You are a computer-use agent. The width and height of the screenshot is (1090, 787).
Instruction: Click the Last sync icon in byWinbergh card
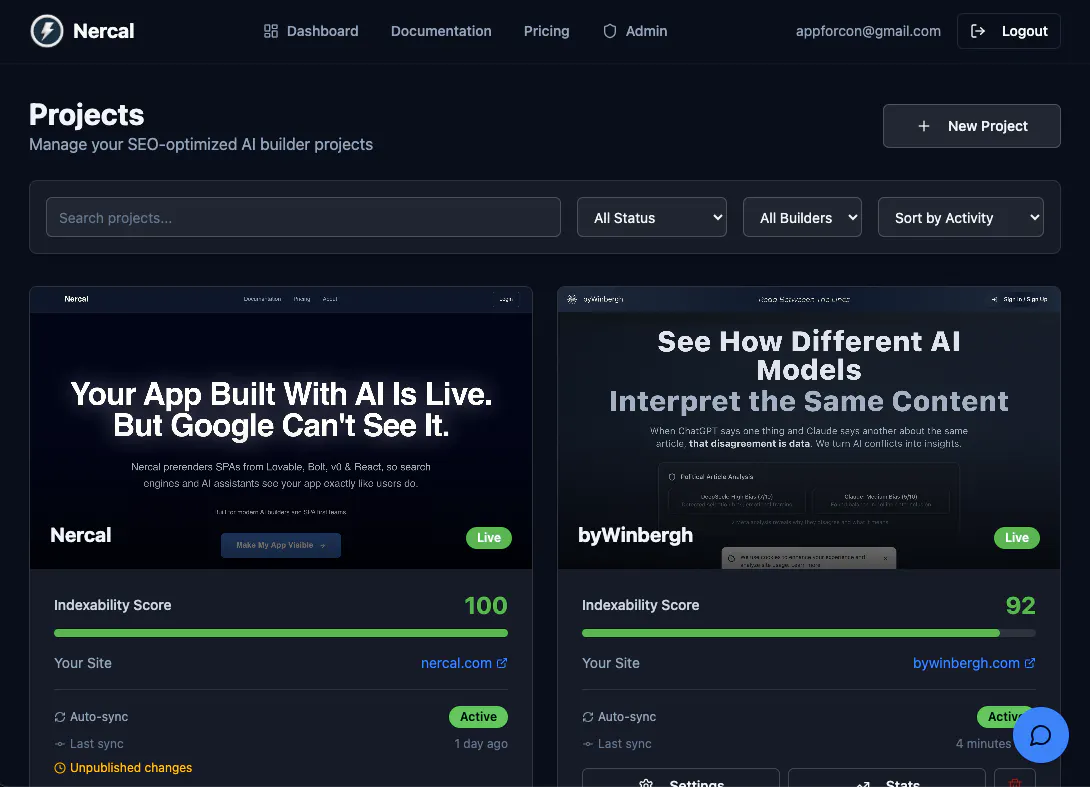(x=588, y=744)
